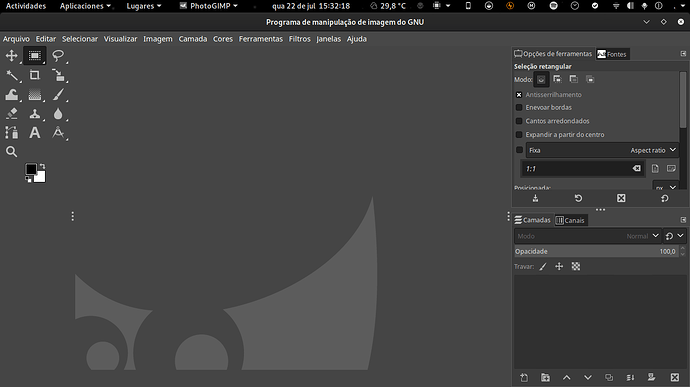Delete the layer icon in Camadas panel
690x387 pixels.
pos(675,377)
